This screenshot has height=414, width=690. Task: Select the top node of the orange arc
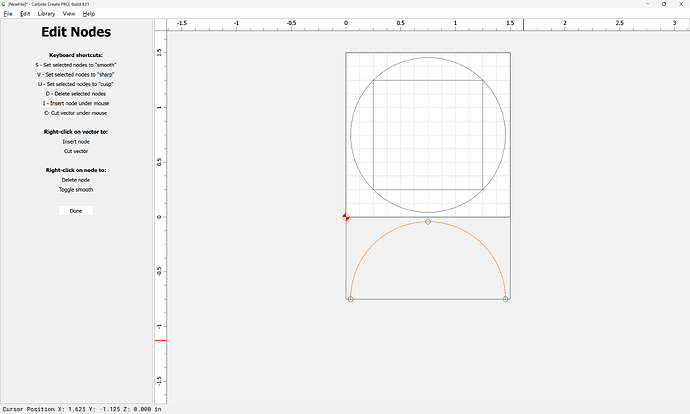tap(428, 222)
